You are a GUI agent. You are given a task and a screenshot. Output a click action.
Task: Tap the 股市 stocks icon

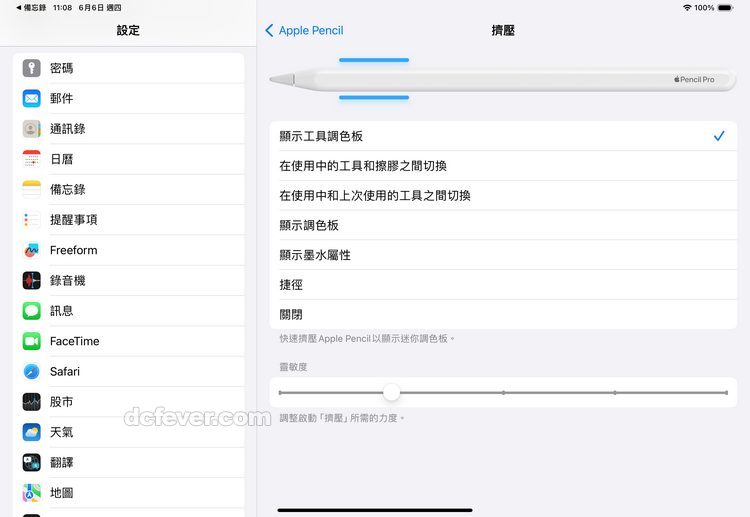pyautogui.click(x=32, y=402)
